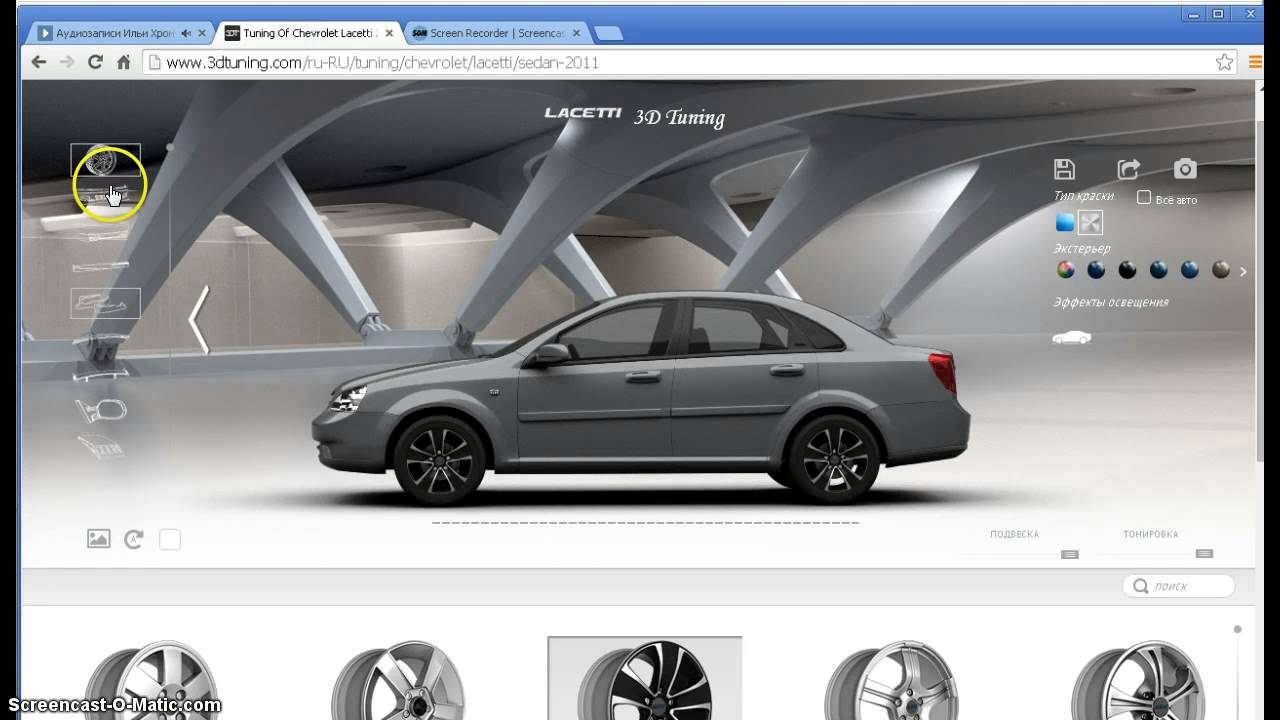
Task: Select the second silver wheel thumbnail
Action: coord(398,680)
